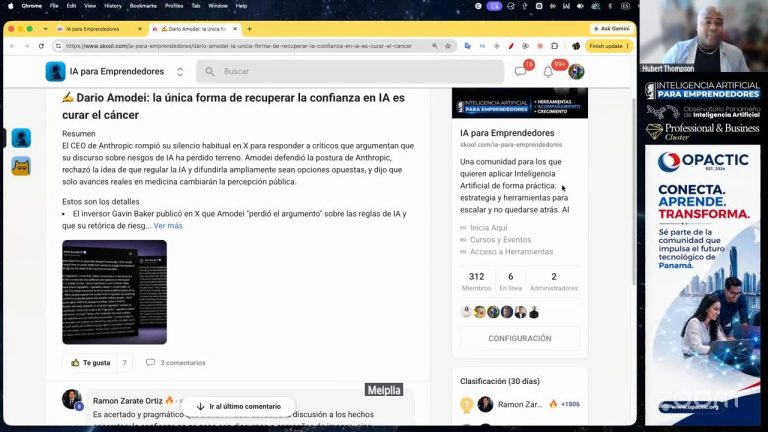This screenshot has width=768, height=432.
Task: Open Ramon Zarate Ortiz commenter profile name
Action: tap(127, 401)
